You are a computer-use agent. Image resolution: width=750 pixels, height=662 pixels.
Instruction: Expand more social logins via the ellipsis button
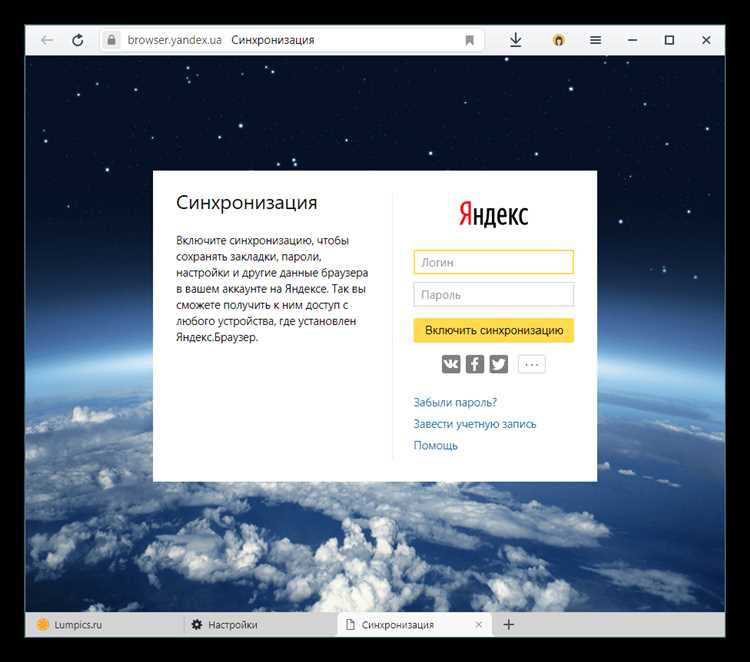532,364
